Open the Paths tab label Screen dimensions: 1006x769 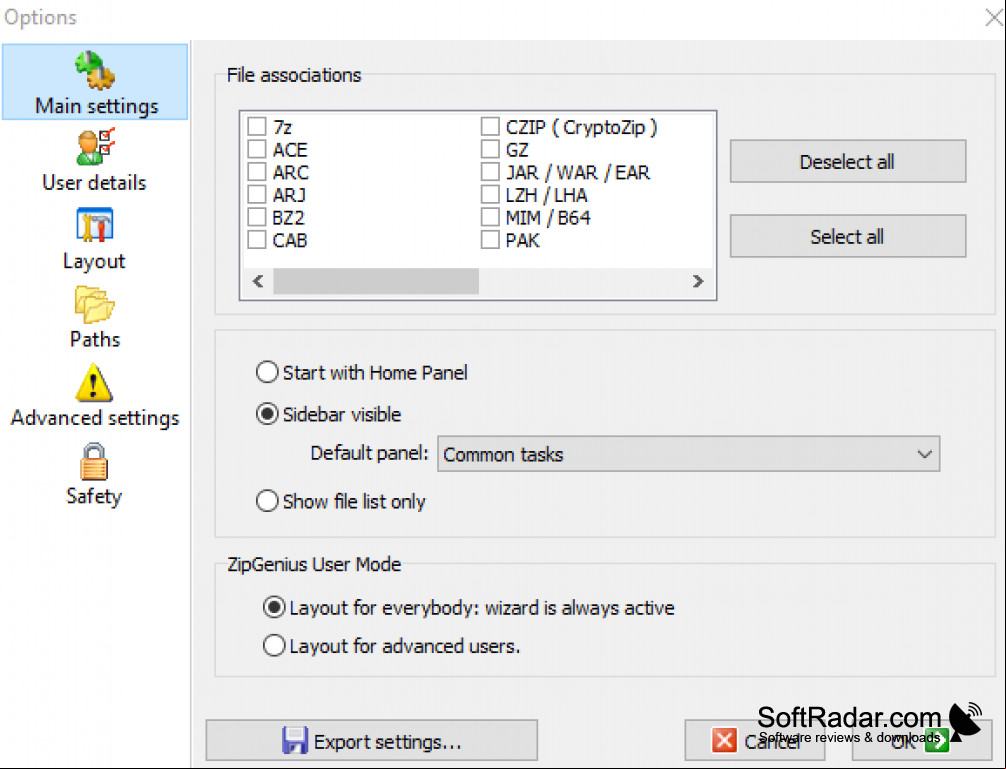[95, 339]
